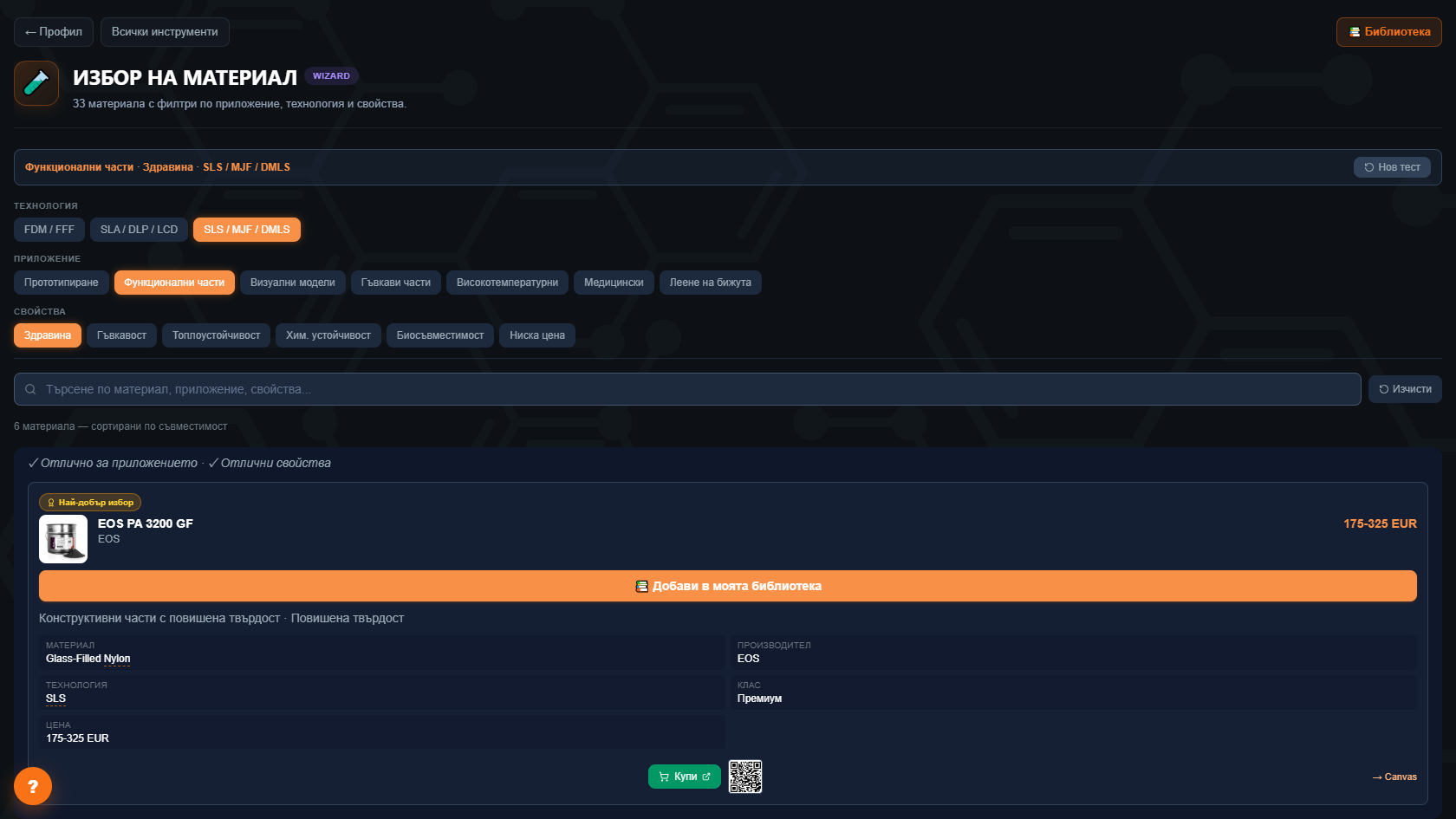Toggle the FDM / FFF technology filter
The height and width of the screenshot is (819, 1456).
[x=49, y=230]
